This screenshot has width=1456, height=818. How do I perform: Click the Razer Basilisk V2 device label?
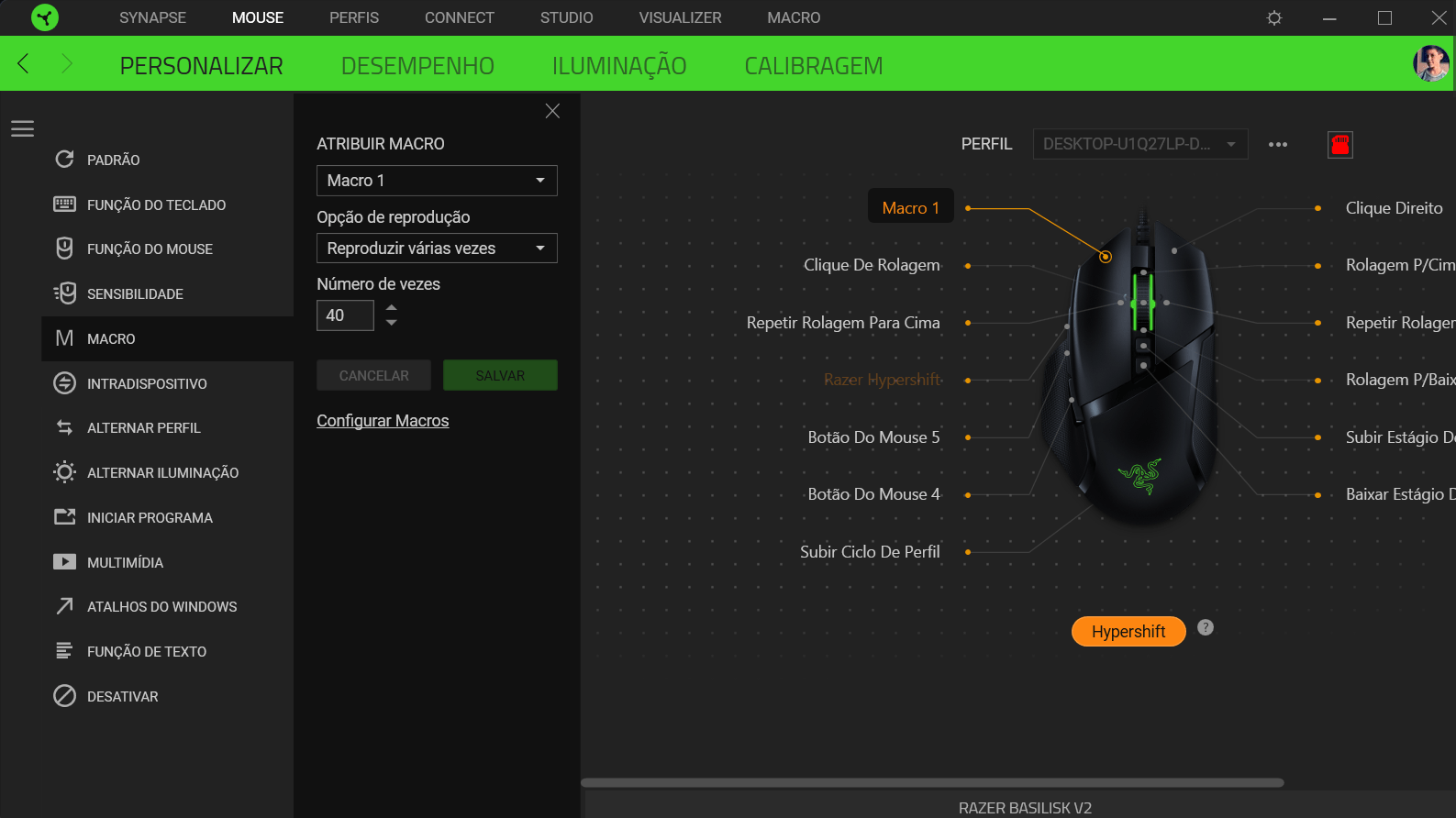[x=1025, y=808]
